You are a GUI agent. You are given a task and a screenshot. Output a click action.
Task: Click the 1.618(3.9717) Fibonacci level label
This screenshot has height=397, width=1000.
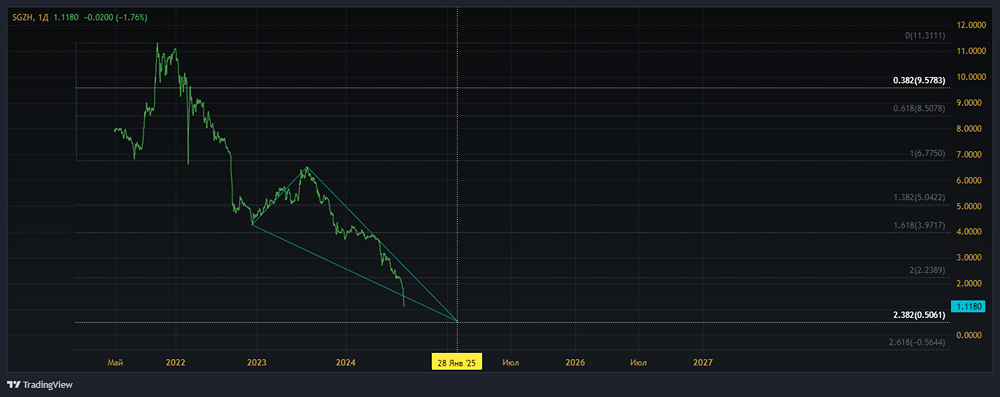point(919,225)
